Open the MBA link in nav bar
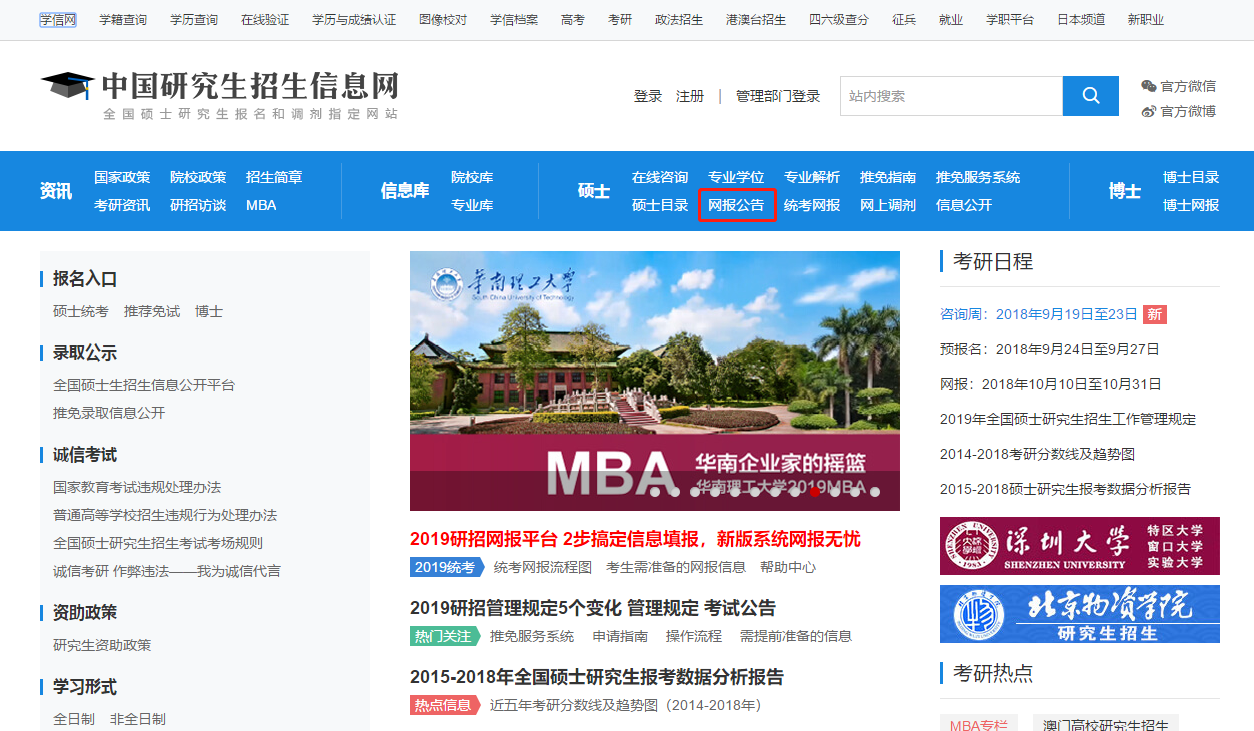Viewport: 1254px width, 731px height. click(261, 205)
